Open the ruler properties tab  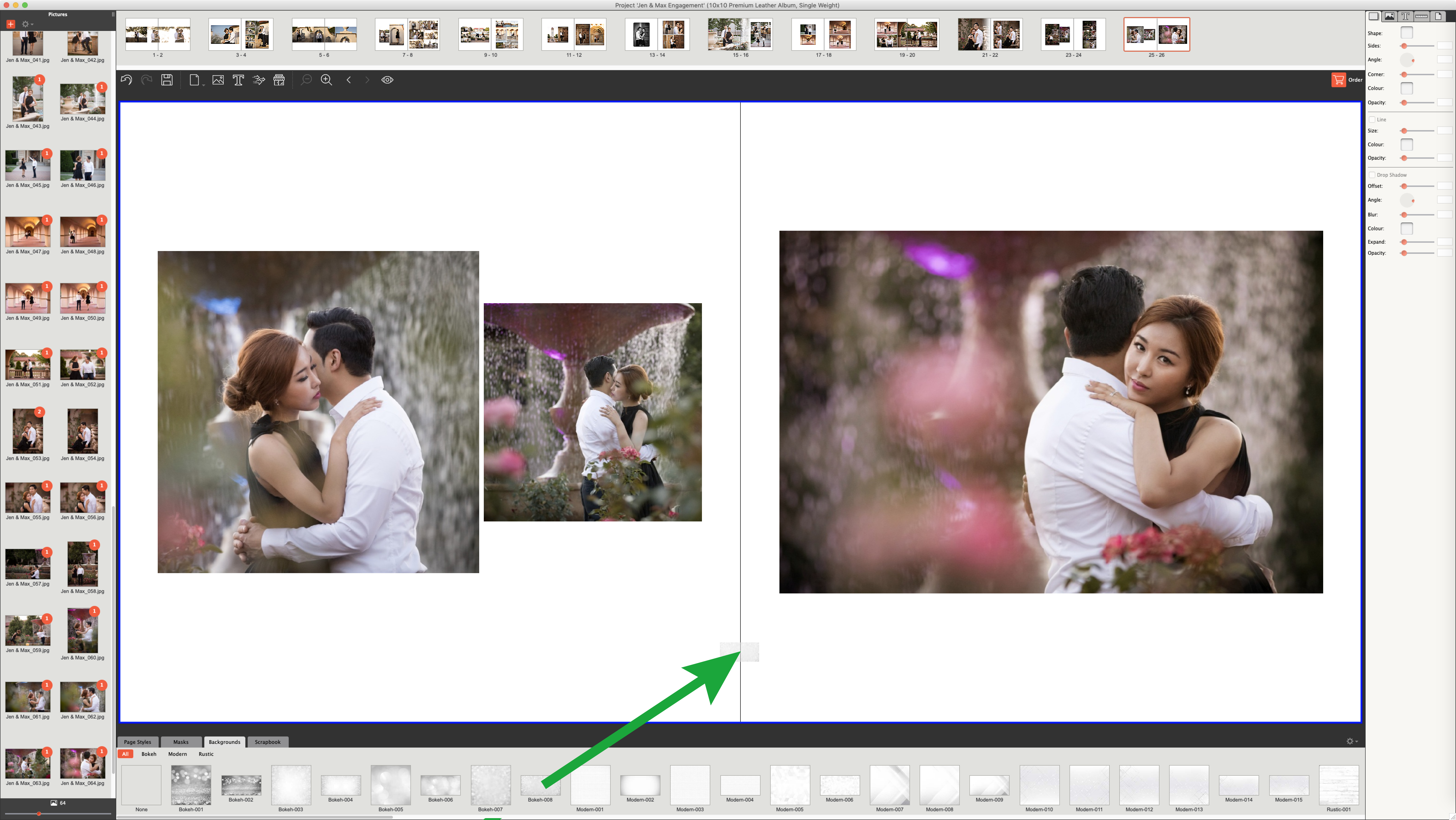click(1421, 16)
